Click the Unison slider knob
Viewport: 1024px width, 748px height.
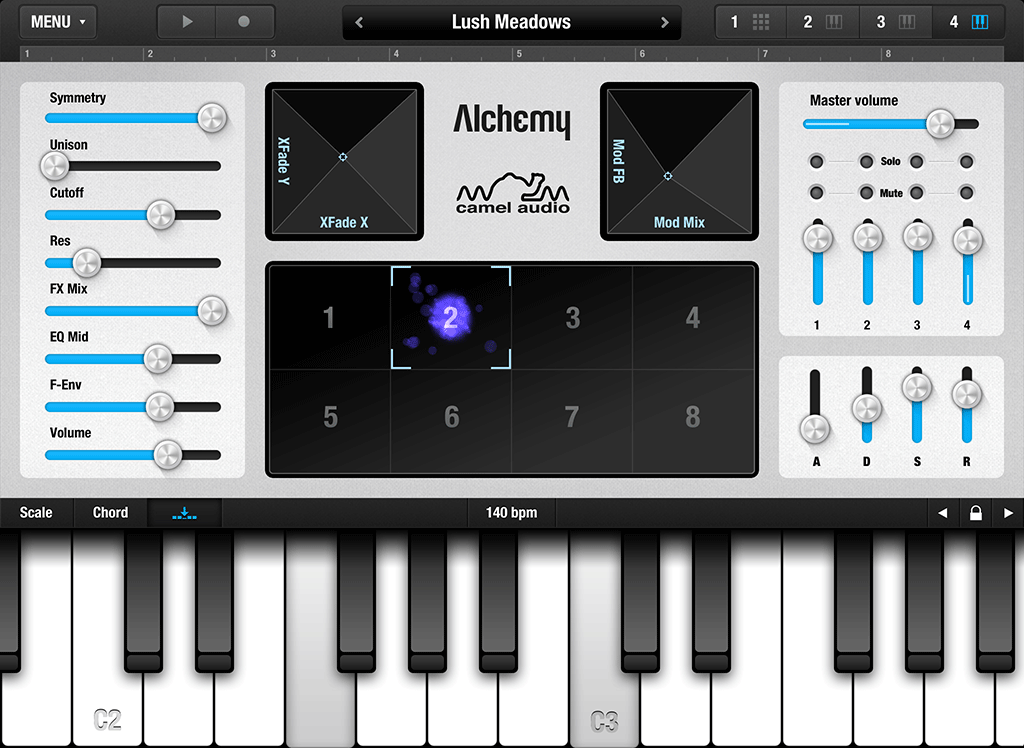coord(55,166)
